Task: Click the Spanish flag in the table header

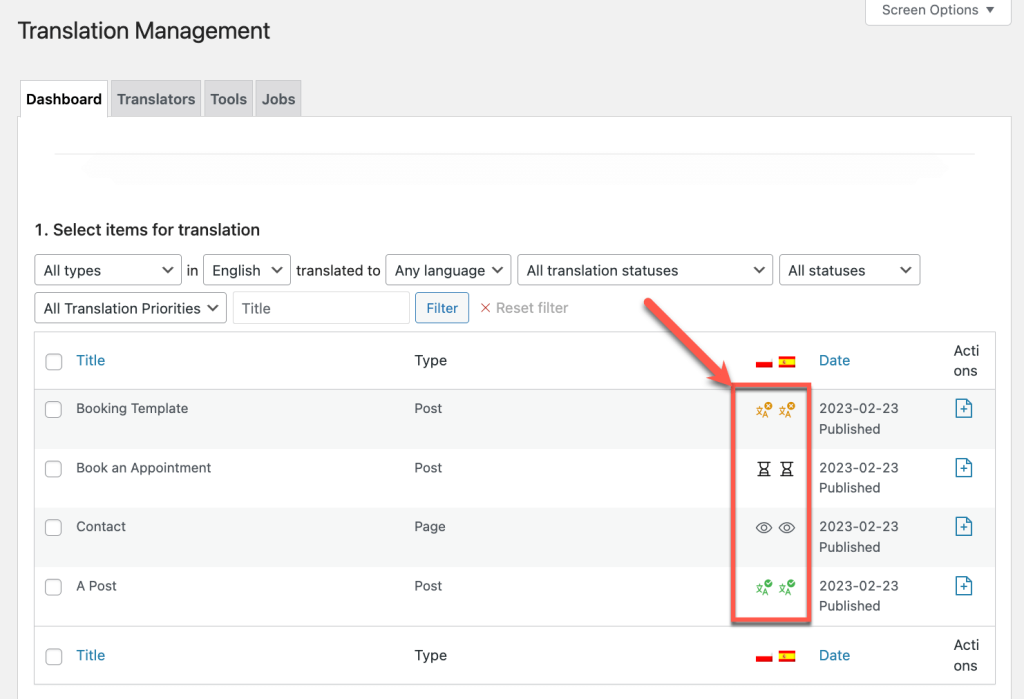Action: (787, 361)
